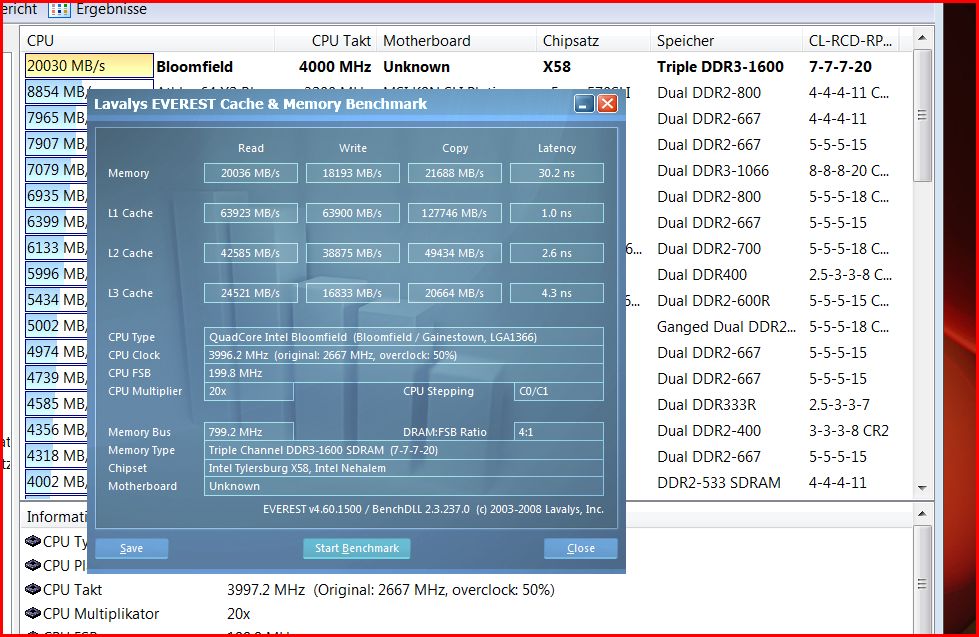Screen dimensions: 979x637
Task: Sort by Speicher column header
Action: pos(726,41)
